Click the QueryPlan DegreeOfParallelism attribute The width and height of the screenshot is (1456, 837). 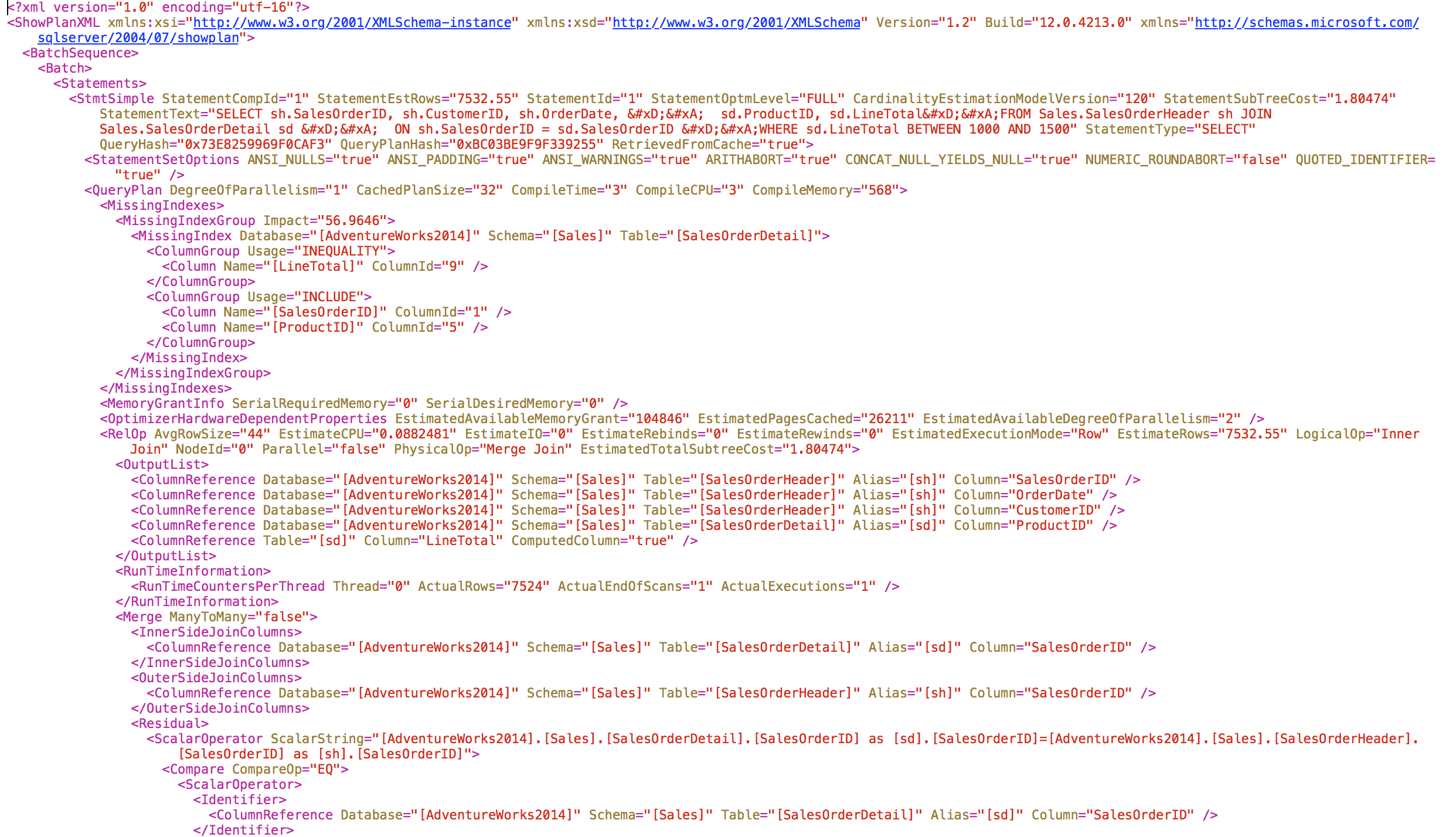click(258, 190)
